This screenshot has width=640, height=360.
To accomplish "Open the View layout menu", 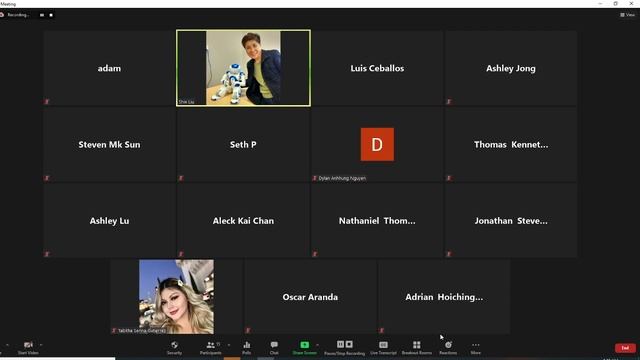I will click(628, 15).
